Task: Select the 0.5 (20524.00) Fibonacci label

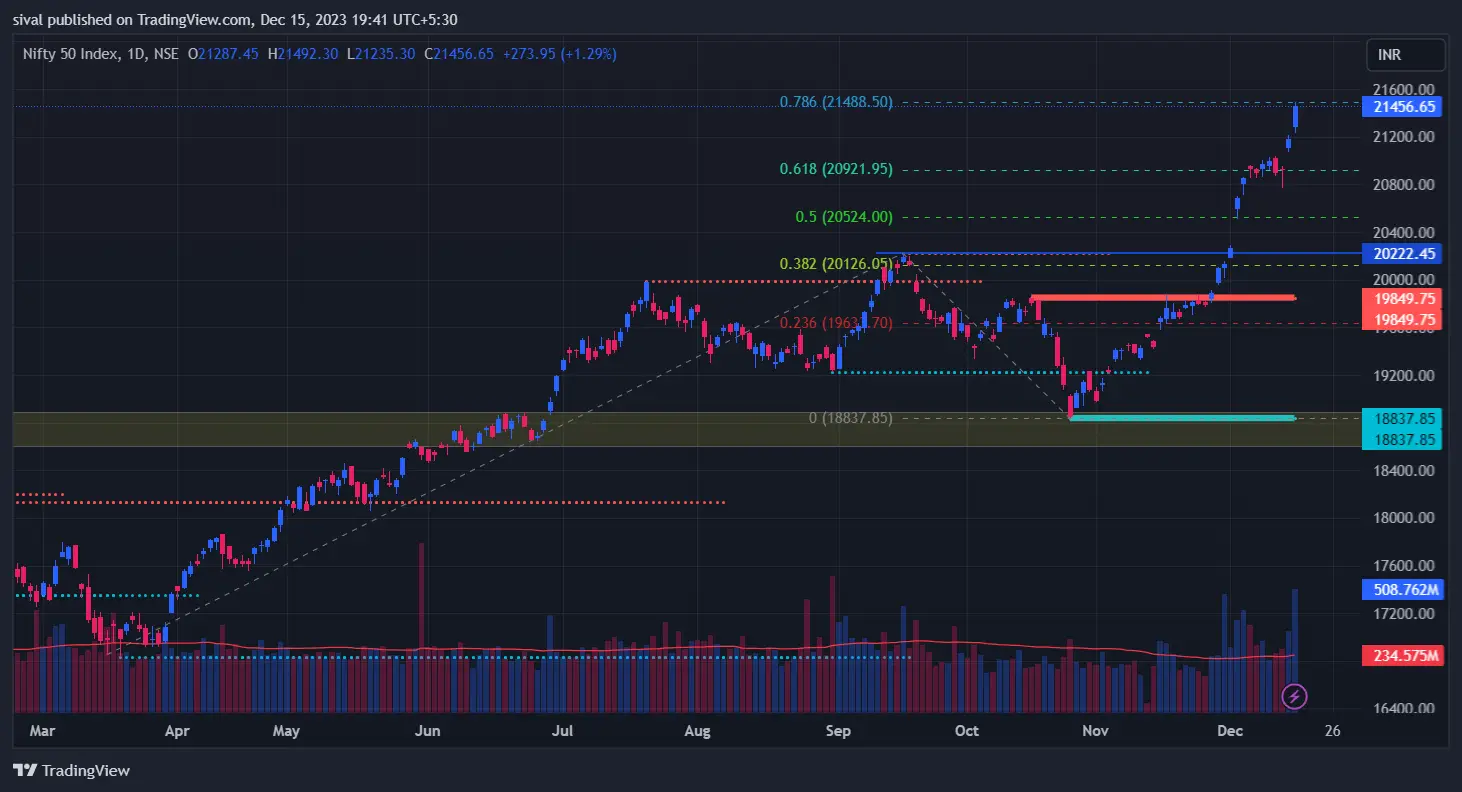Action: [x=844, y=217]
